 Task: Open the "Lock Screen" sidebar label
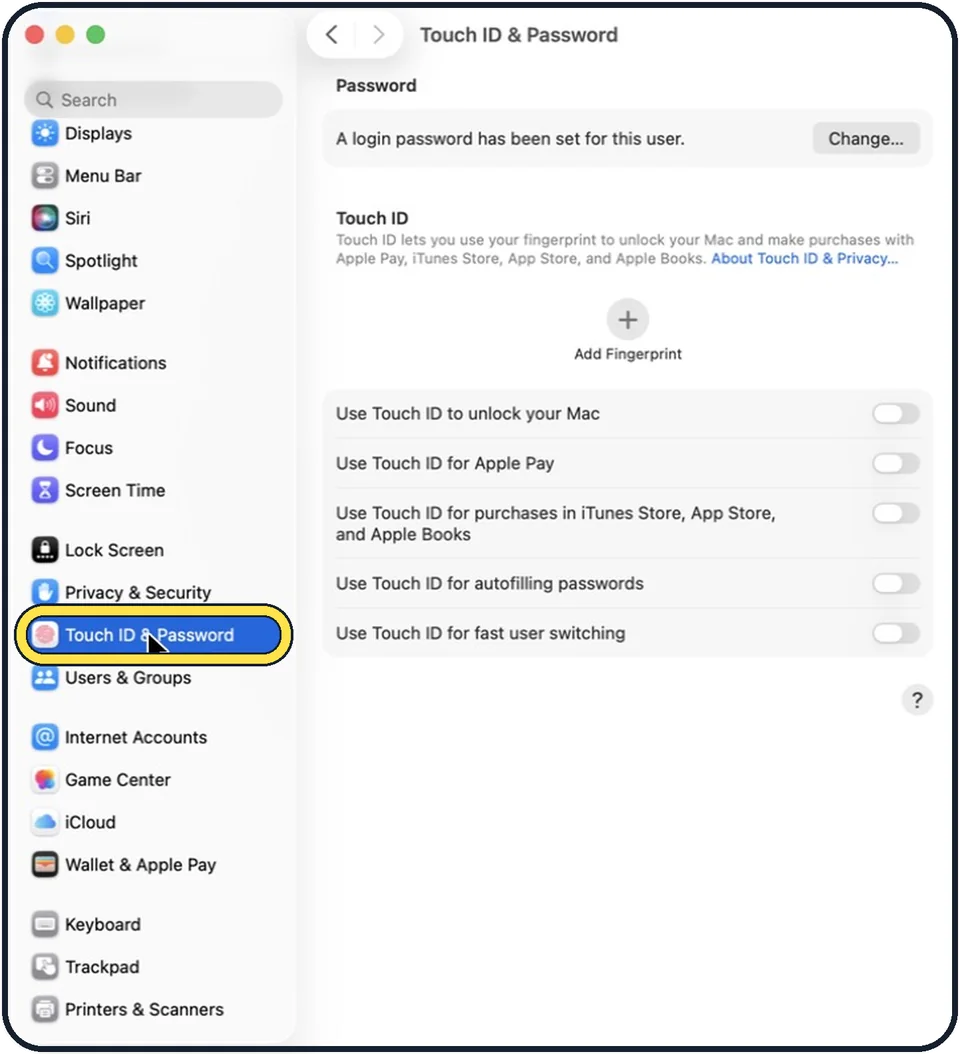114,550
